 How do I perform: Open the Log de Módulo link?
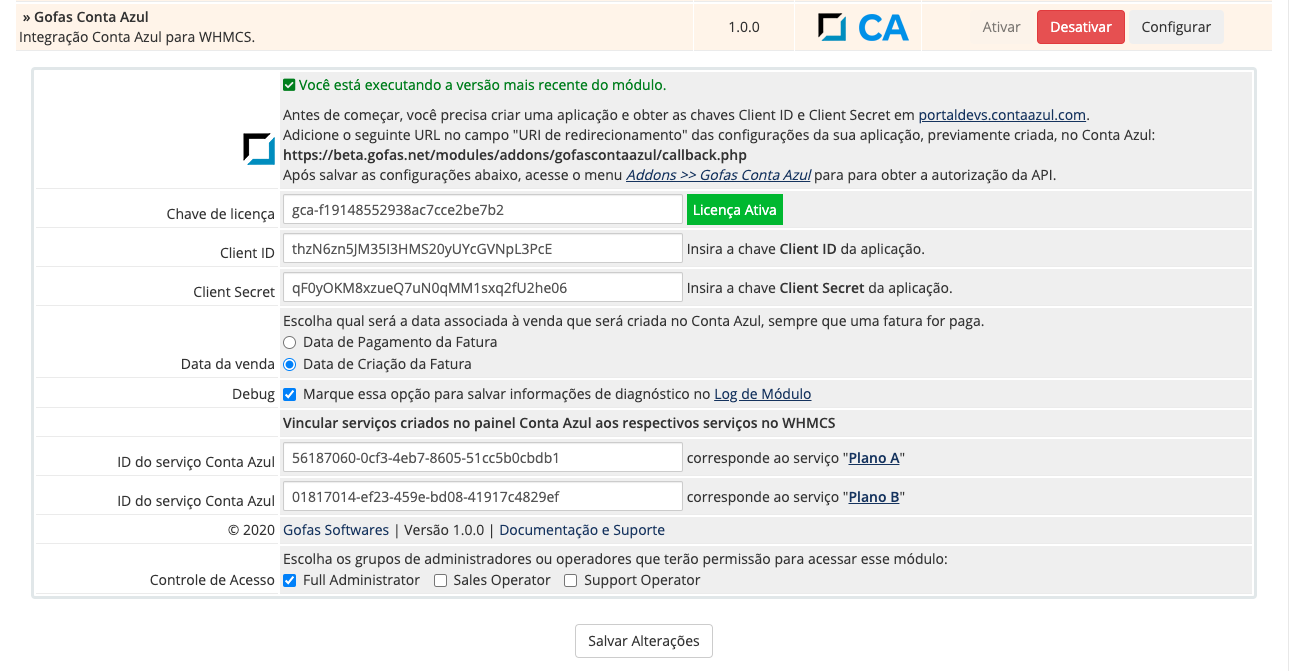pyautogui.click(x=762, y=394)
